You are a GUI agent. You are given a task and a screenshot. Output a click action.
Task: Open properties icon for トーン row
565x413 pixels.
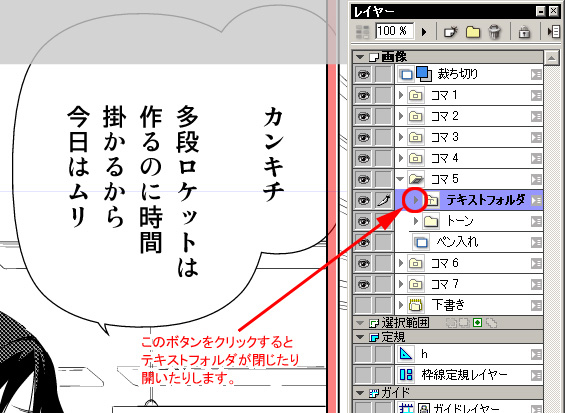[536, 221]
